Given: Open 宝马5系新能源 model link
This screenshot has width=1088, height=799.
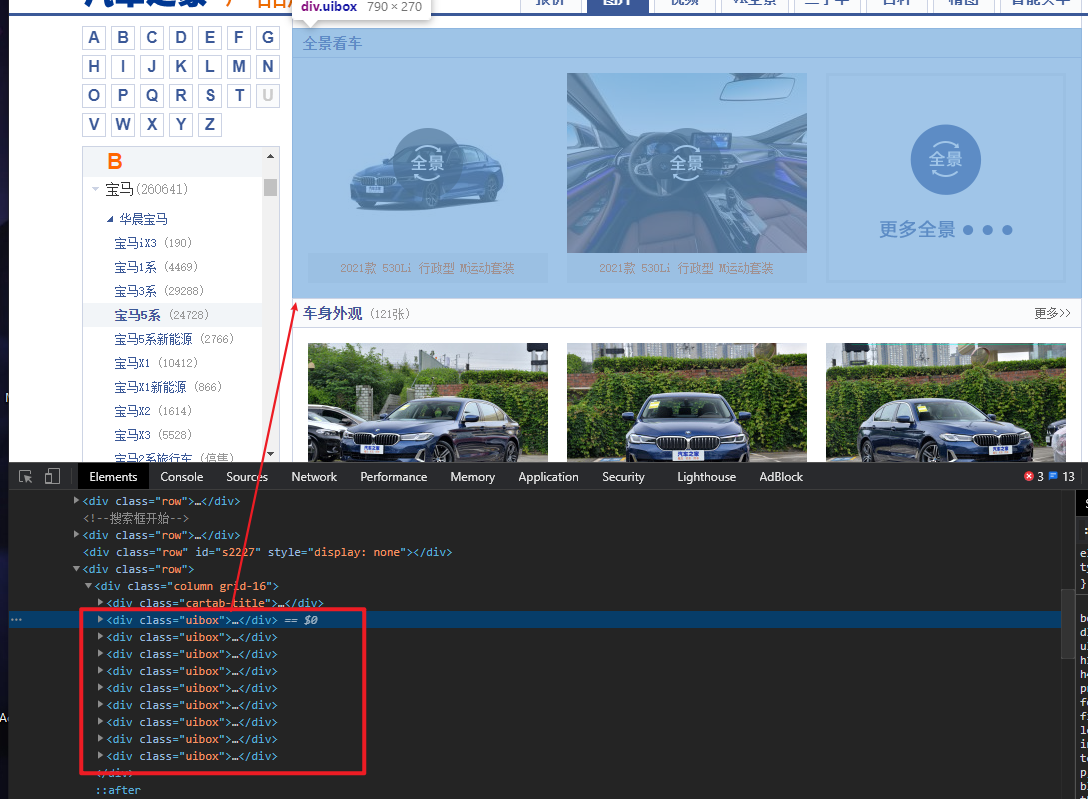Looking at the screenshot, I should coord(153,338).
